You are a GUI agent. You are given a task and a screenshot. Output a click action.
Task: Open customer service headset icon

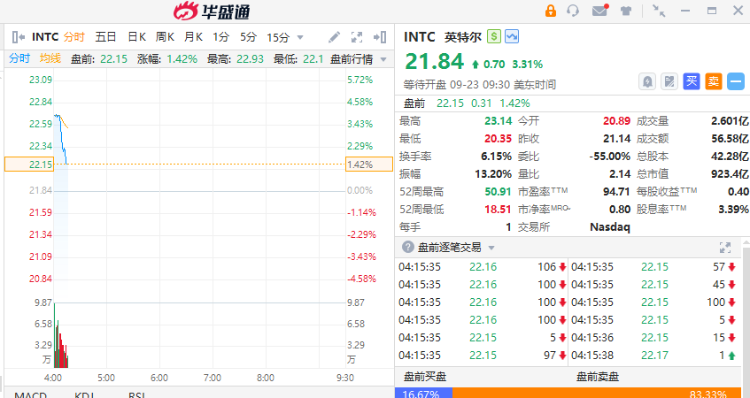point(573,11)
